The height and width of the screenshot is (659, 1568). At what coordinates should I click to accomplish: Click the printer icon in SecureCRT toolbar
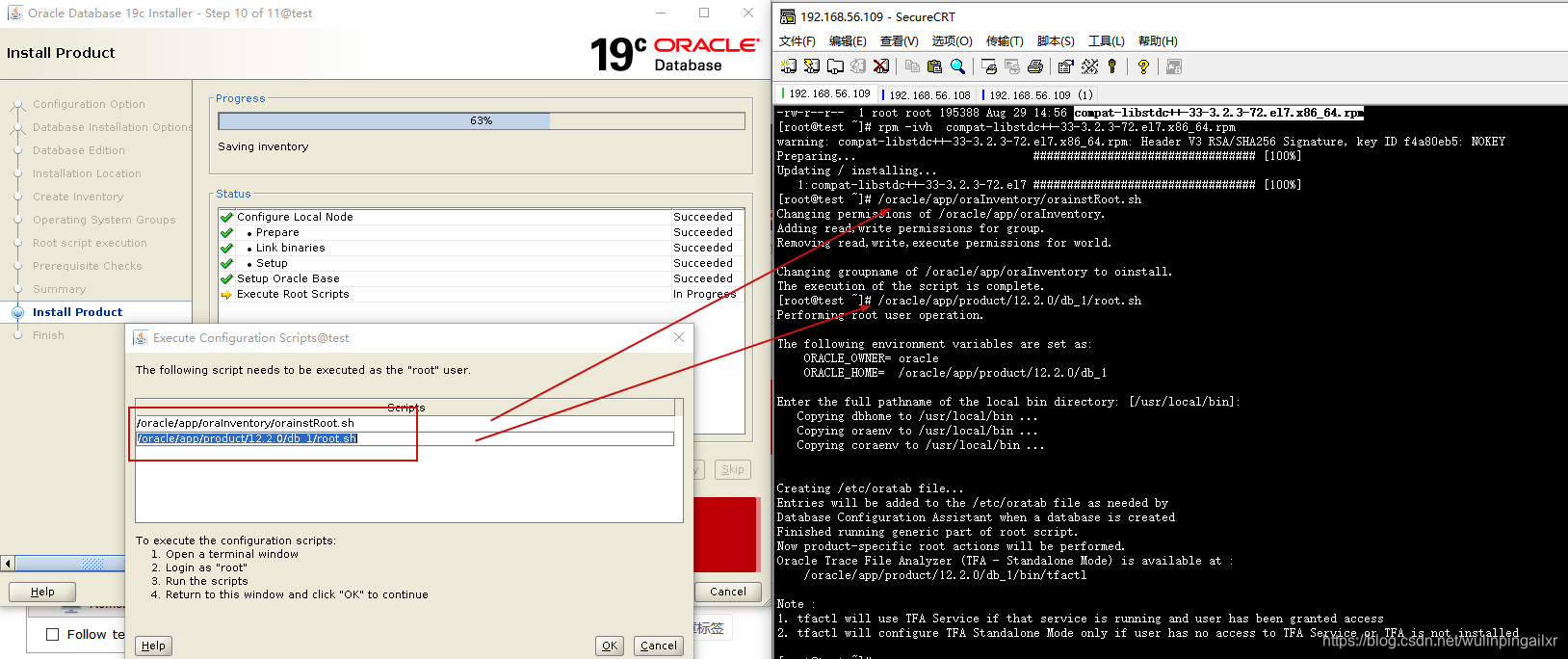1035,66
